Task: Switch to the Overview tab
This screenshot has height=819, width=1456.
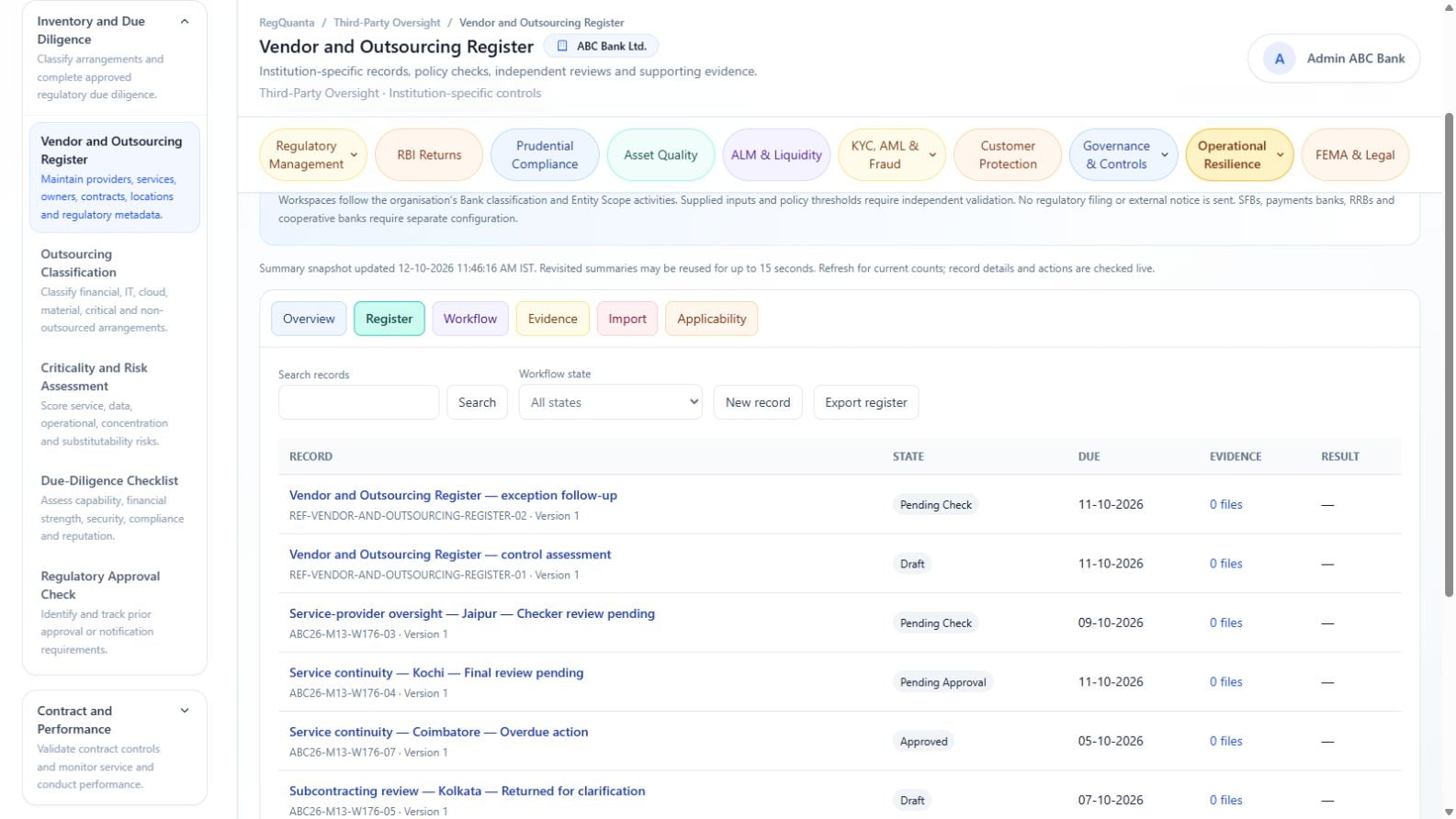Action: coord(309,319)
